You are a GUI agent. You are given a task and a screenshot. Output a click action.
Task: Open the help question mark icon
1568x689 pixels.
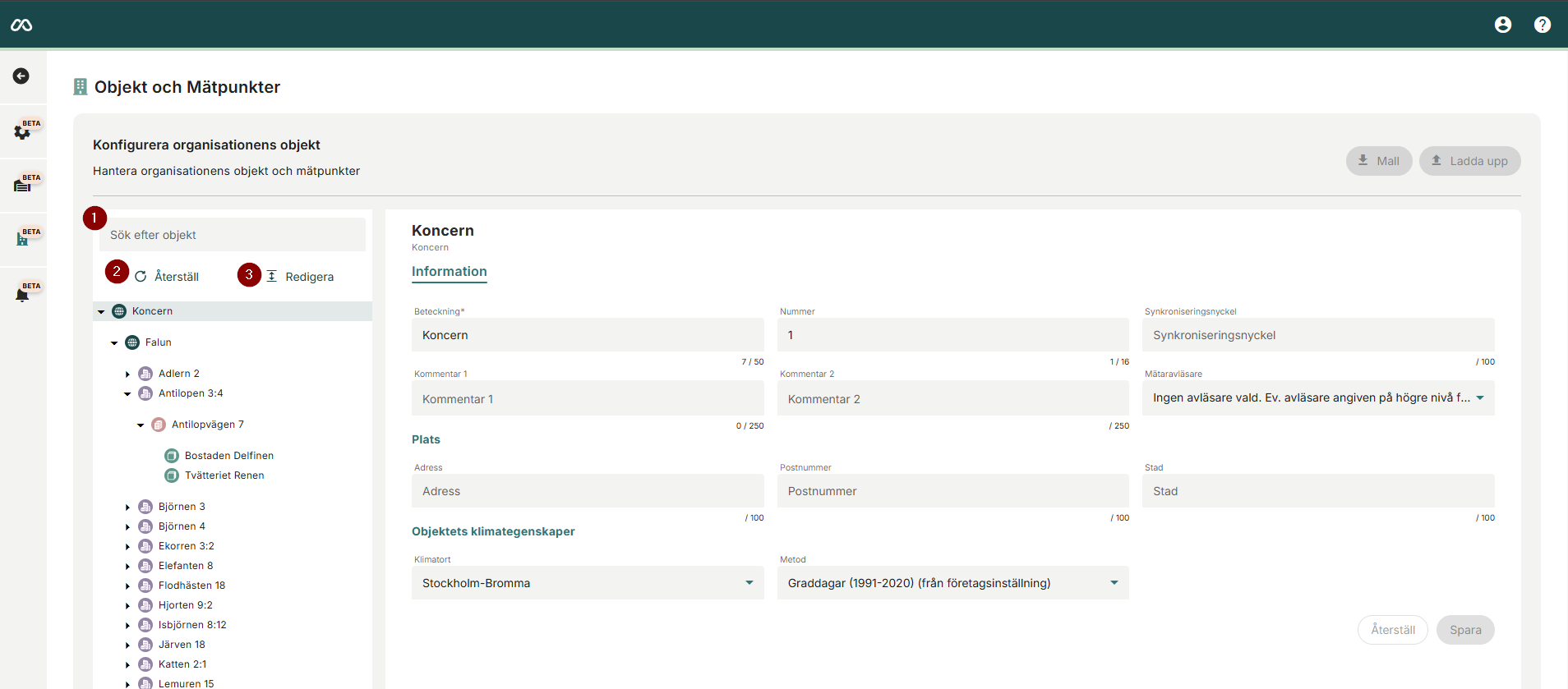point(1542,25)
